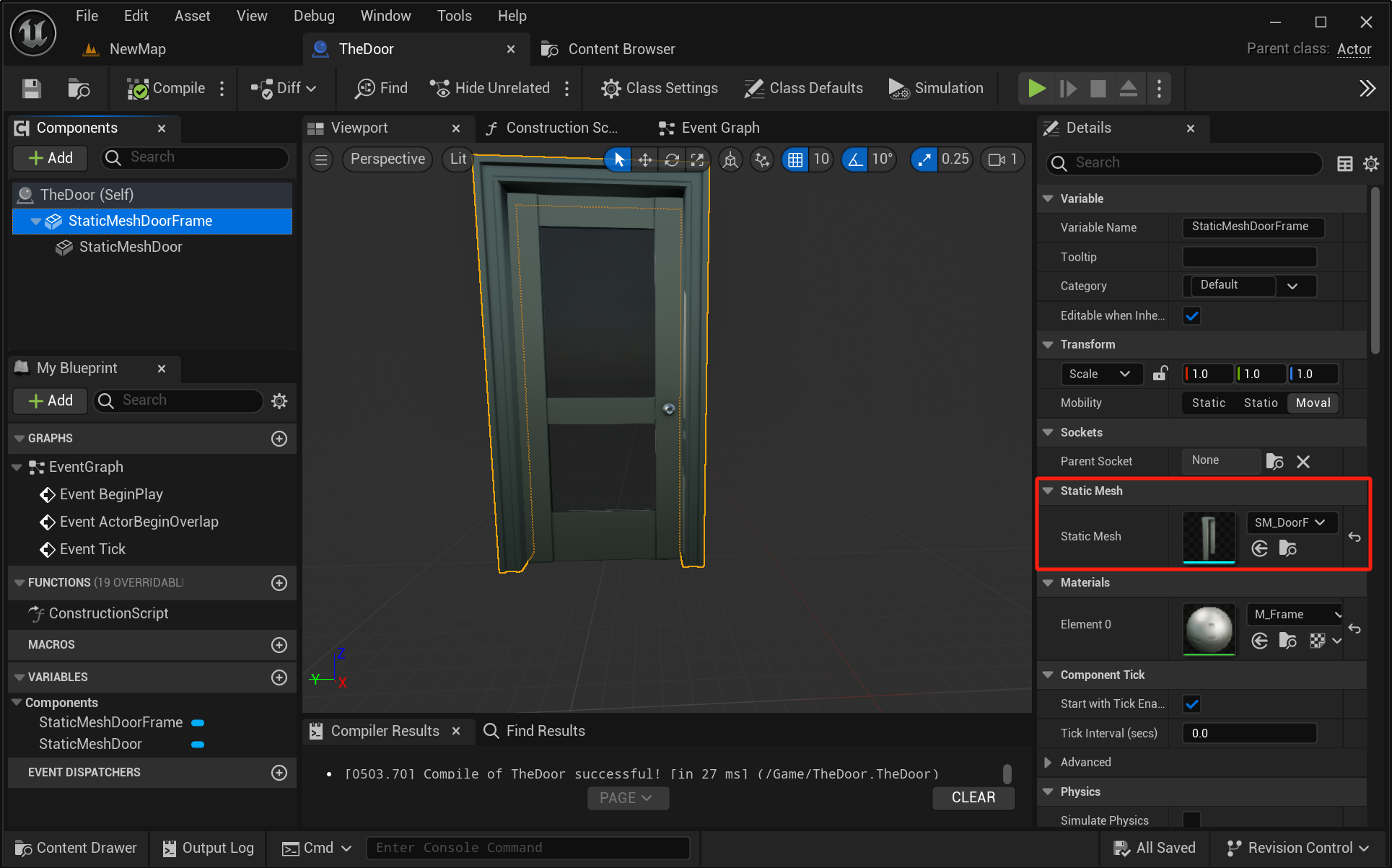The height and width of the screenshot is (868, 1392).
Task: Click the static mesh thumbnail
Action: point(1209,537)
